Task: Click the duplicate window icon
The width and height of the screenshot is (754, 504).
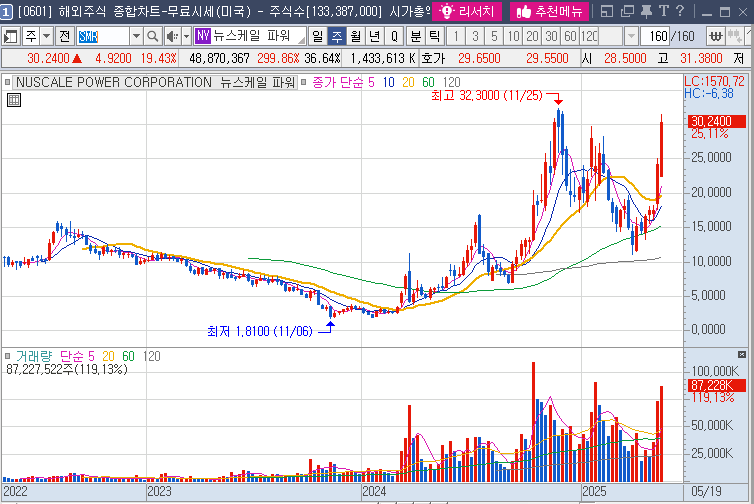Action: (627, 11)
